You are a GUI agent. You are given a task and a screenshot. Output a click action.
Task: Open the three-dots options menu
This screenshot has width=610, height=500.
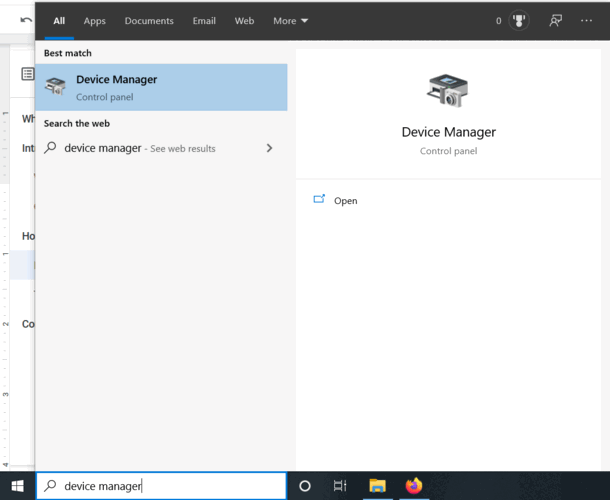coord(586,21)
